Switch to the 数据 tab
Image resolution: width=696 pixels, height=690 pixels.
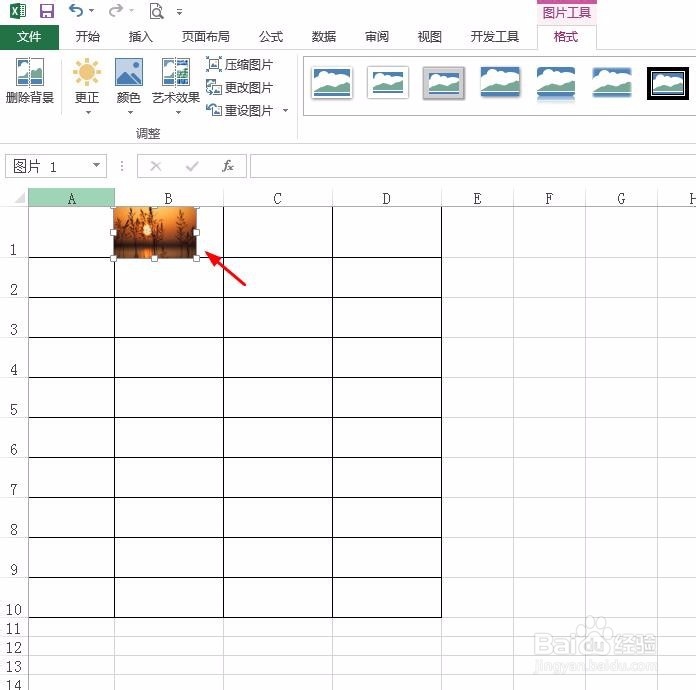pyautogui.click(x=324, y=37)
